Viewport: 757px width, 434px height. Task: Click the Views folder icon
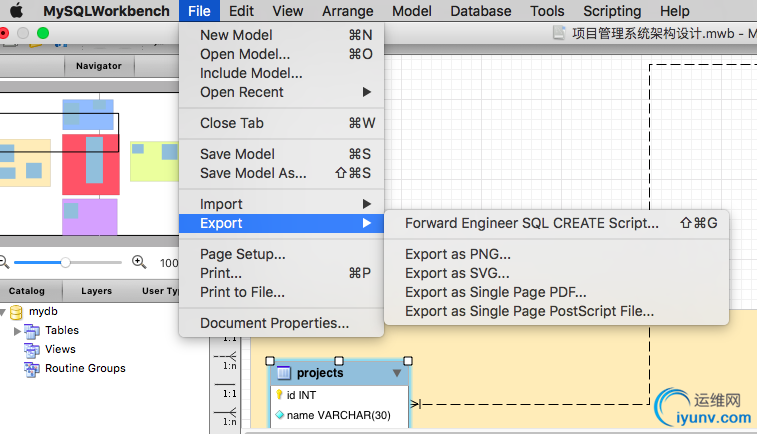point(32,350)
